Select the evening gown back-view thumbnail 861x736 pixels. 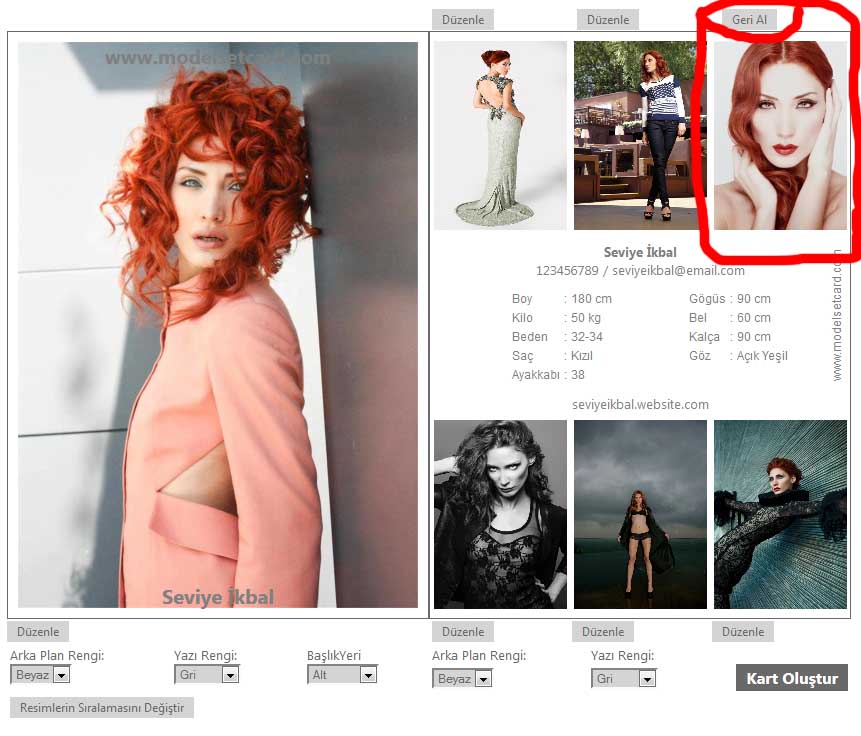(x=500, y=135)
